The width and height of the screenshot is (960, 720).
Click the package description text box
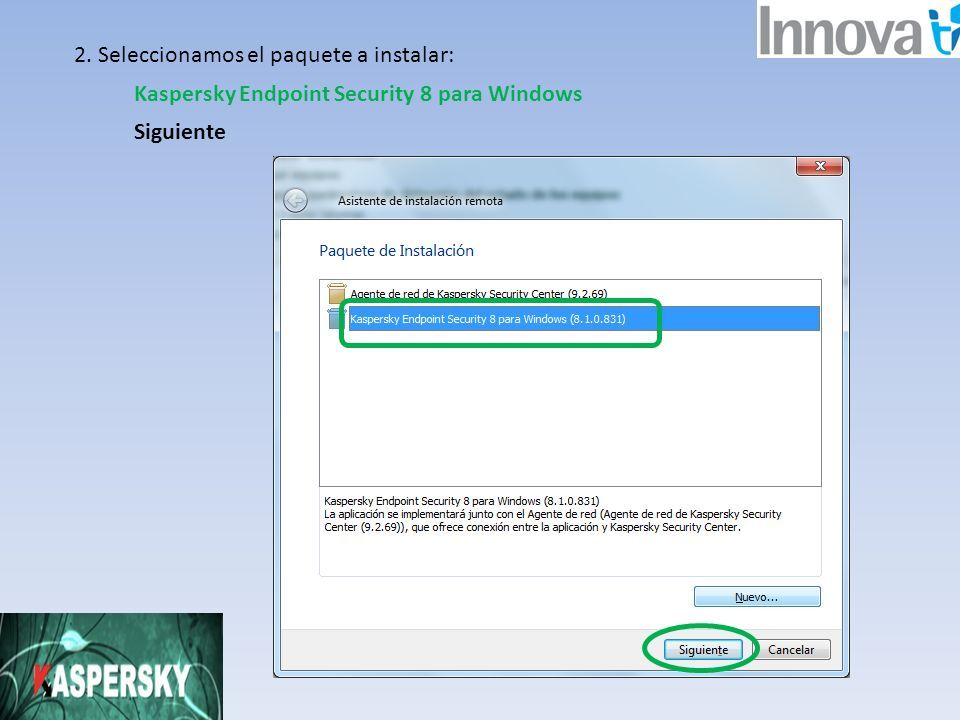click(570, 532)
